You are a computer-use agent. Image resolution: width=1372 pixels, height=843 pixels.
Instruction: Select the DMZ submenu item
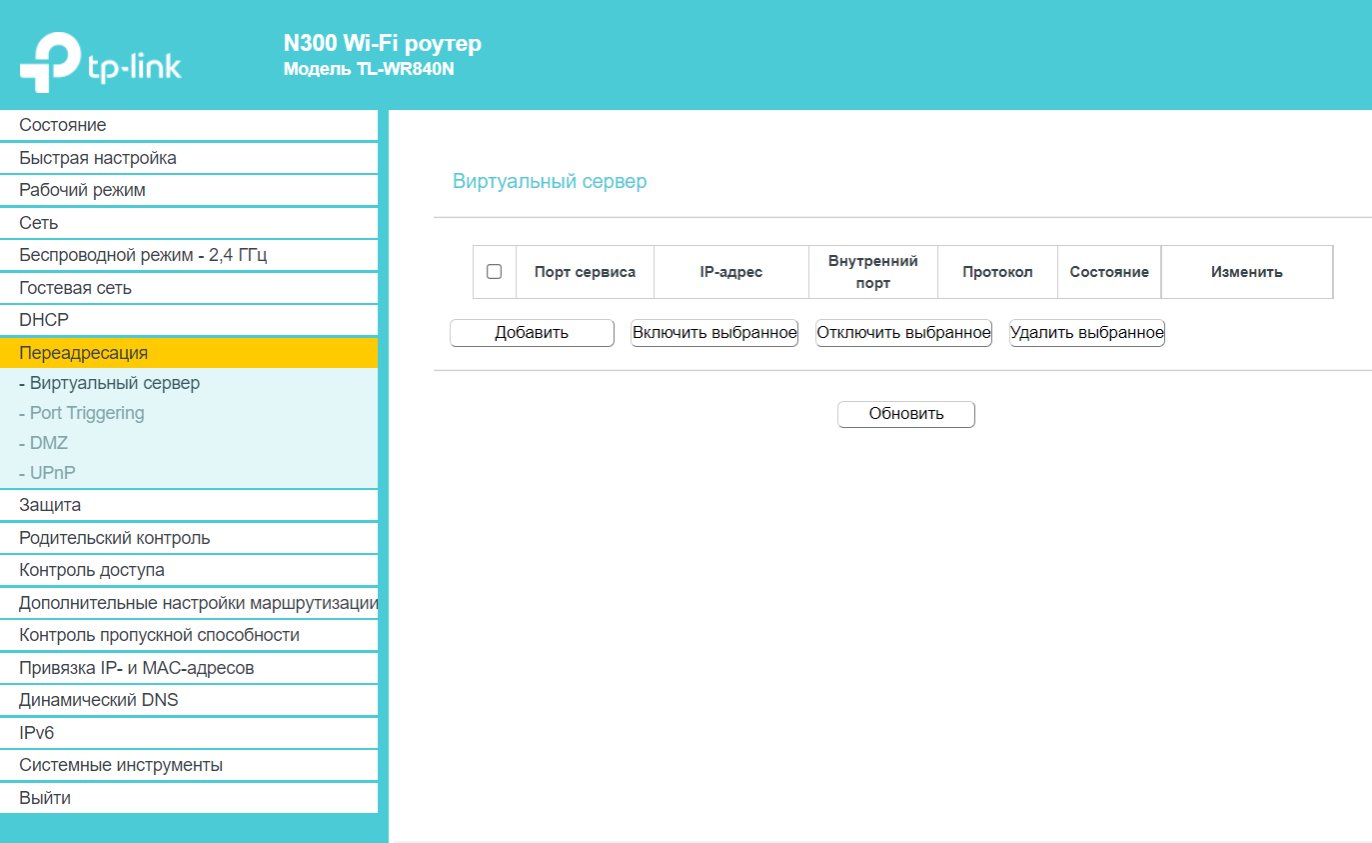[48, 443]
